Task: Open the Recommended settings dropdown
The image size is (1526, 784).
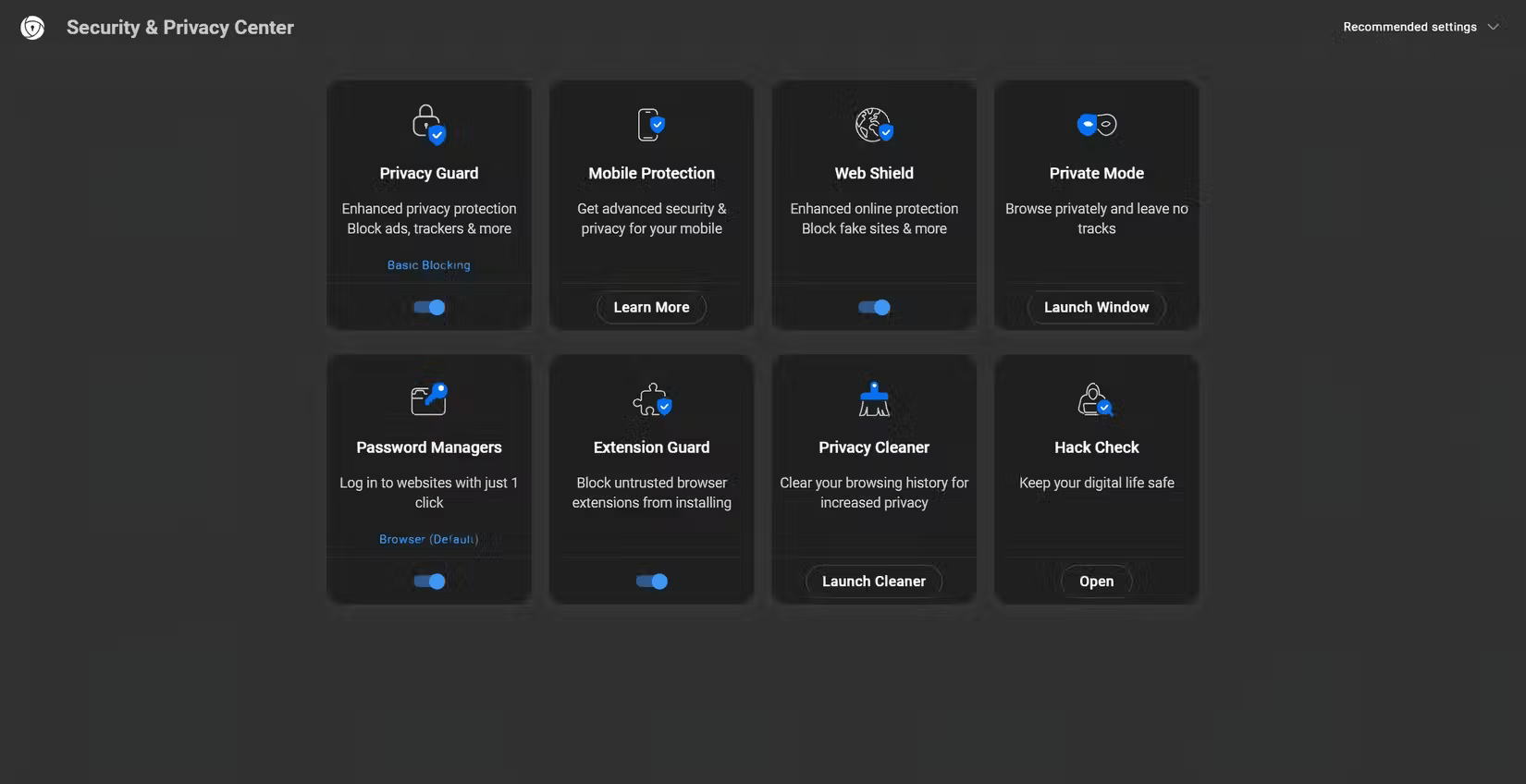Action: click(x=1420, y=27)
